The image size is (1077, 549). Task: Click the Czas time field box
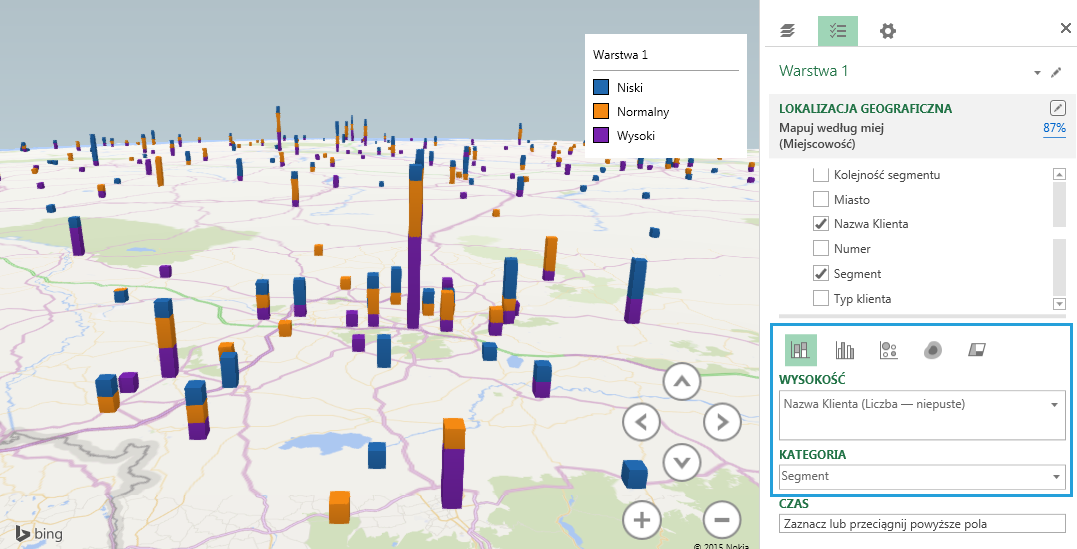click(x=923, y=524)
